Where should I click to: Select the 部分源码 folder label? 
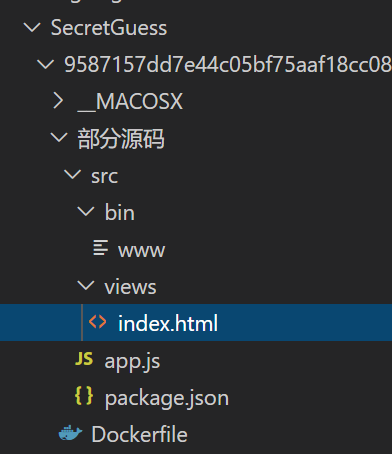click(121, 138)
